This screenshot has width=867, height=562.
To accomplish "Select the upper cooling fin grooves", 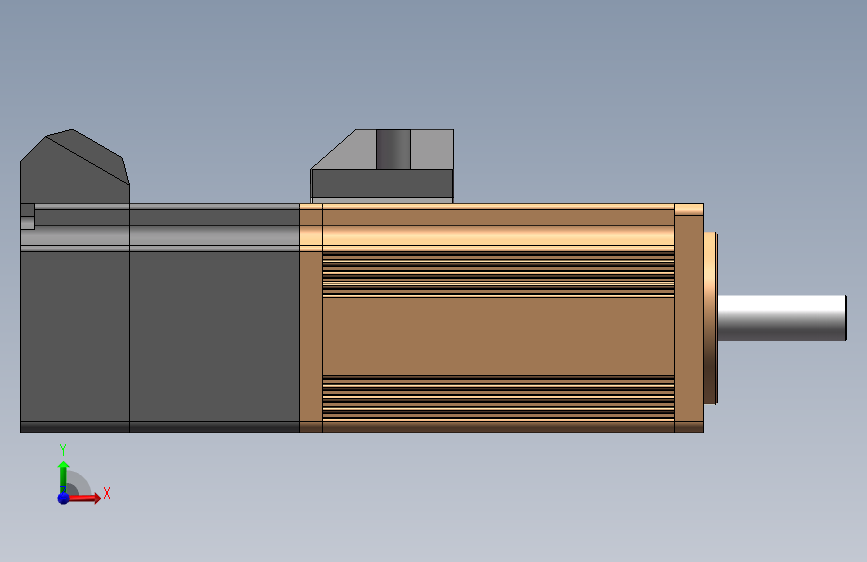I will [x=498, y=274].
